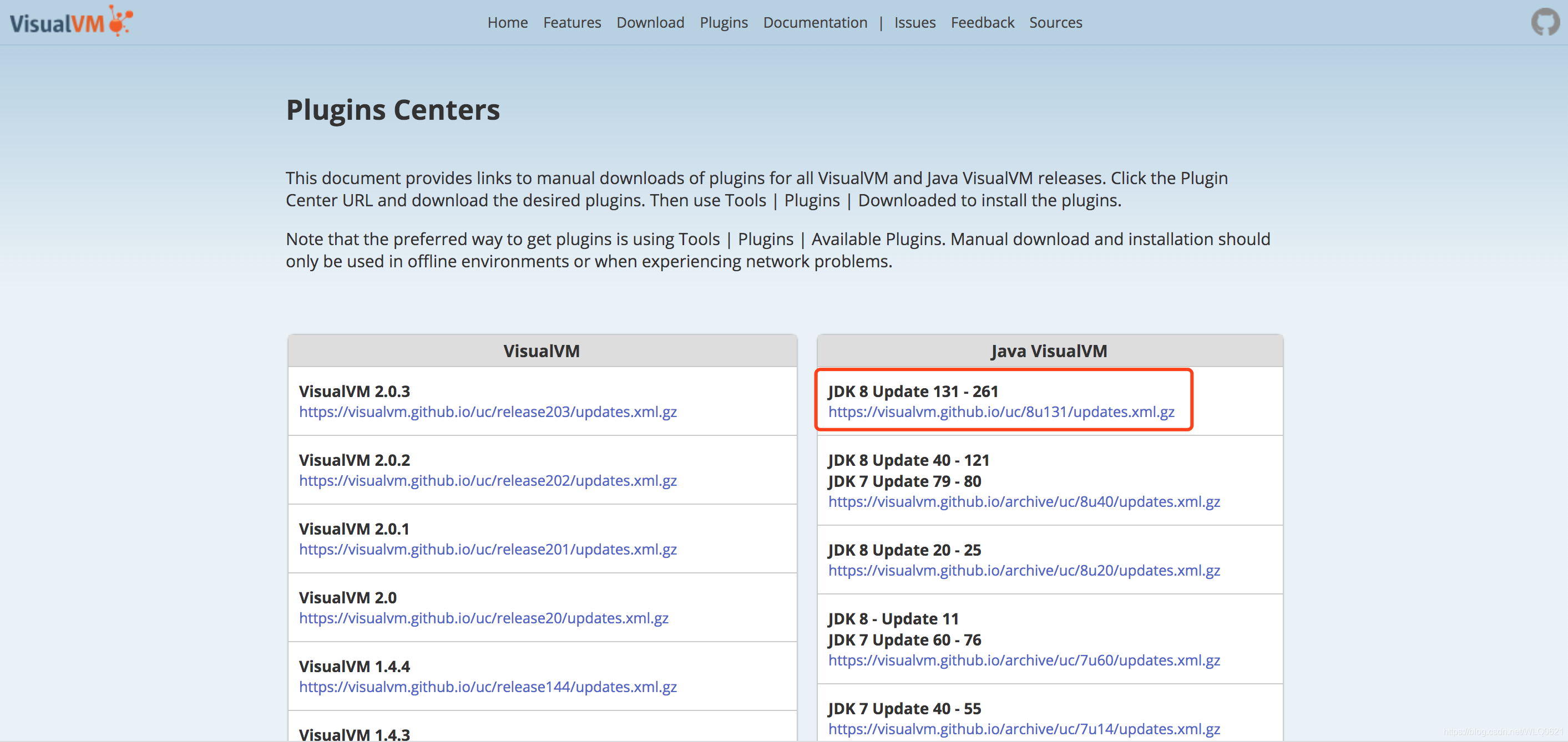Open VisualVM 2.0 release20 updates link
1568x742 pixels.
coord(483,618)
